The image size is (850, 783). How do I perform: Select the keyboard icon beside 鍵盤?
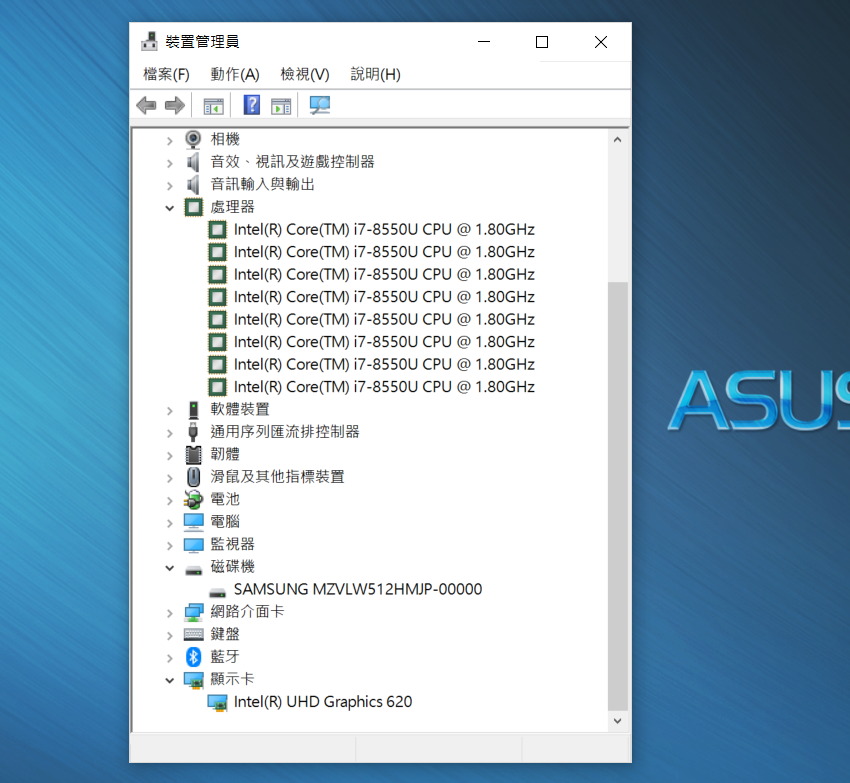click(x=194, y=634)
